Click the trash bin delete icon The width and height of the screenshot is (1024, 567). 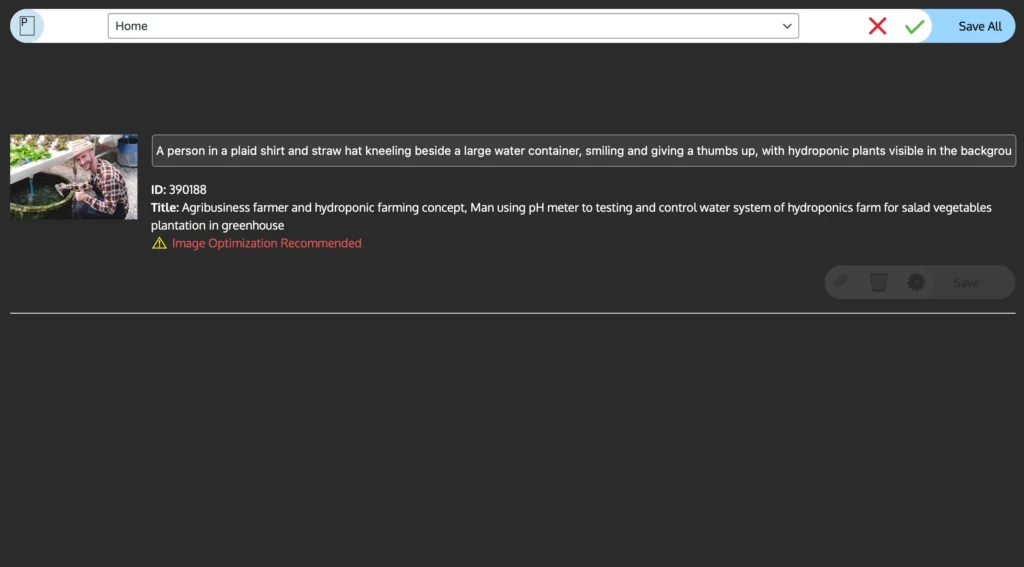coord(878,282)
